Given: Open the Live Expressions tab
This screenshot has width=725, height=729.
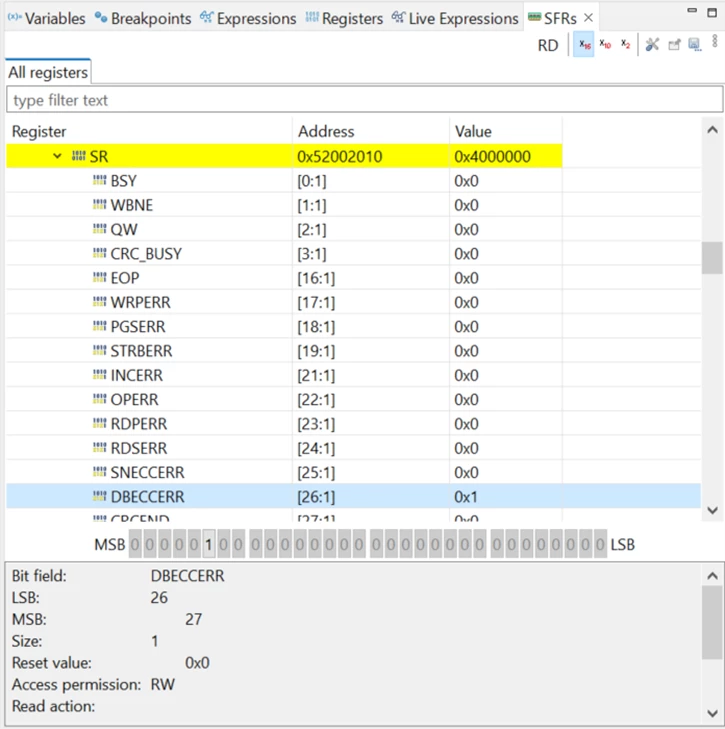Looking at the screenshot, I should [x=455, y=18].
